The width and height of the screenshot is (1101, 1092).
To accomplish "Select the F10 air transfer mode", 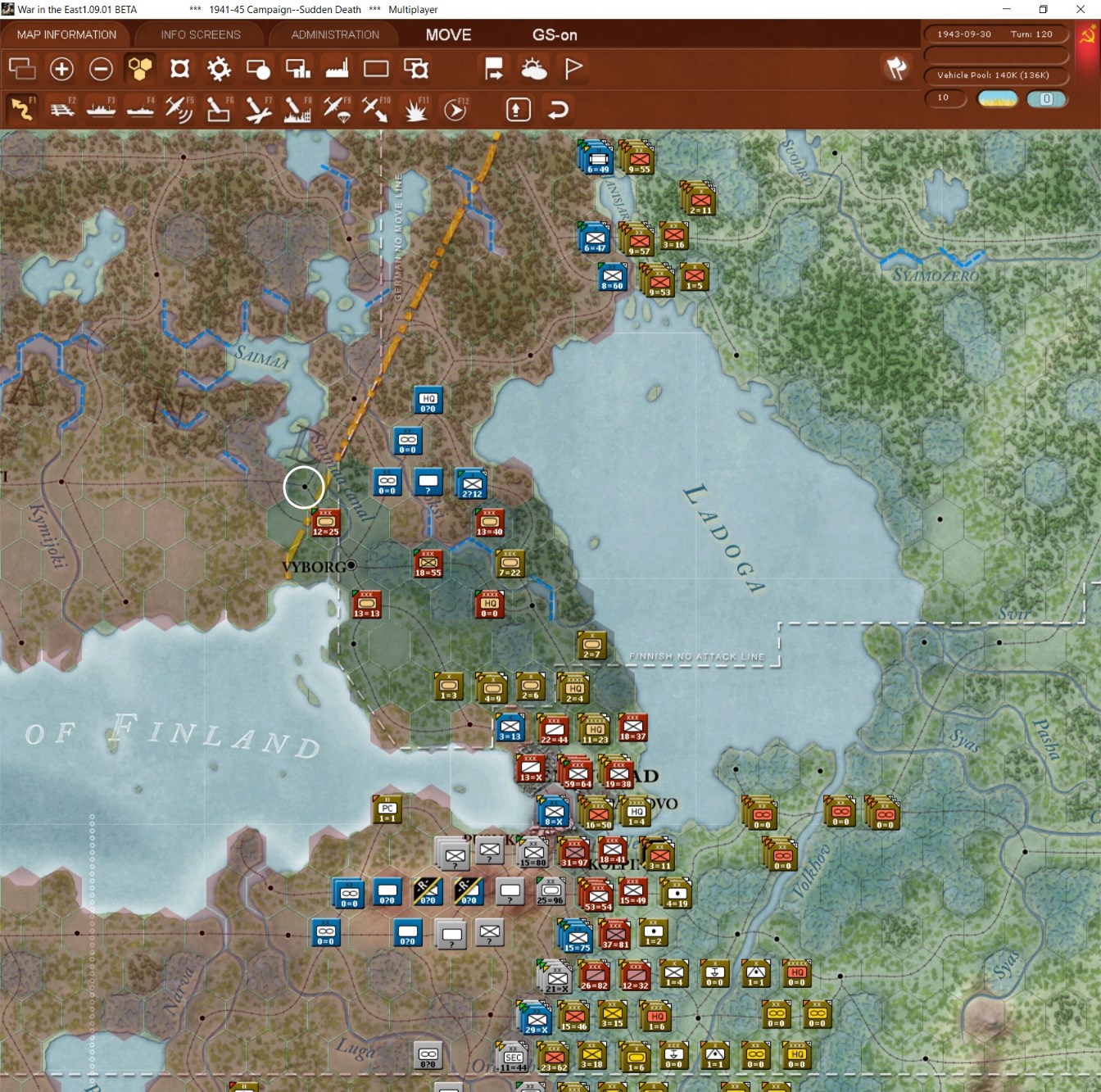I will click(376, 109).
